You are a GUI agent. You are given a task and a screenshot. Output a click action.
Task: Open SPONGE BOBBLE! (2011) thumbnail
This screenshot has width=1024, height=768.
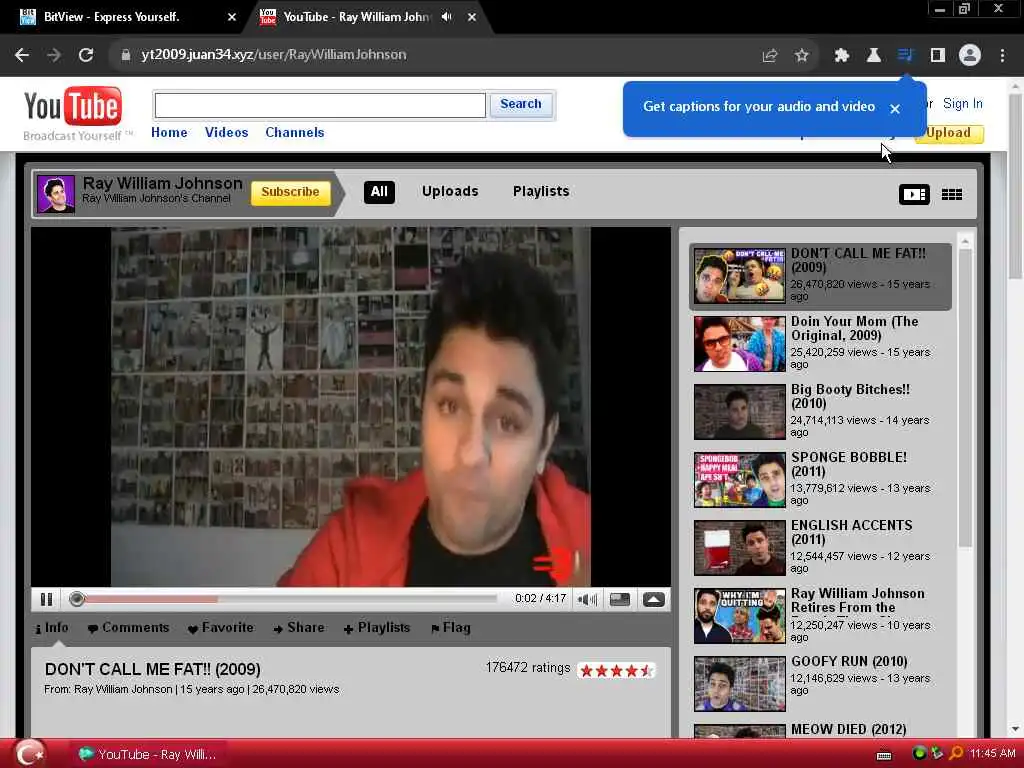(739, 480)
